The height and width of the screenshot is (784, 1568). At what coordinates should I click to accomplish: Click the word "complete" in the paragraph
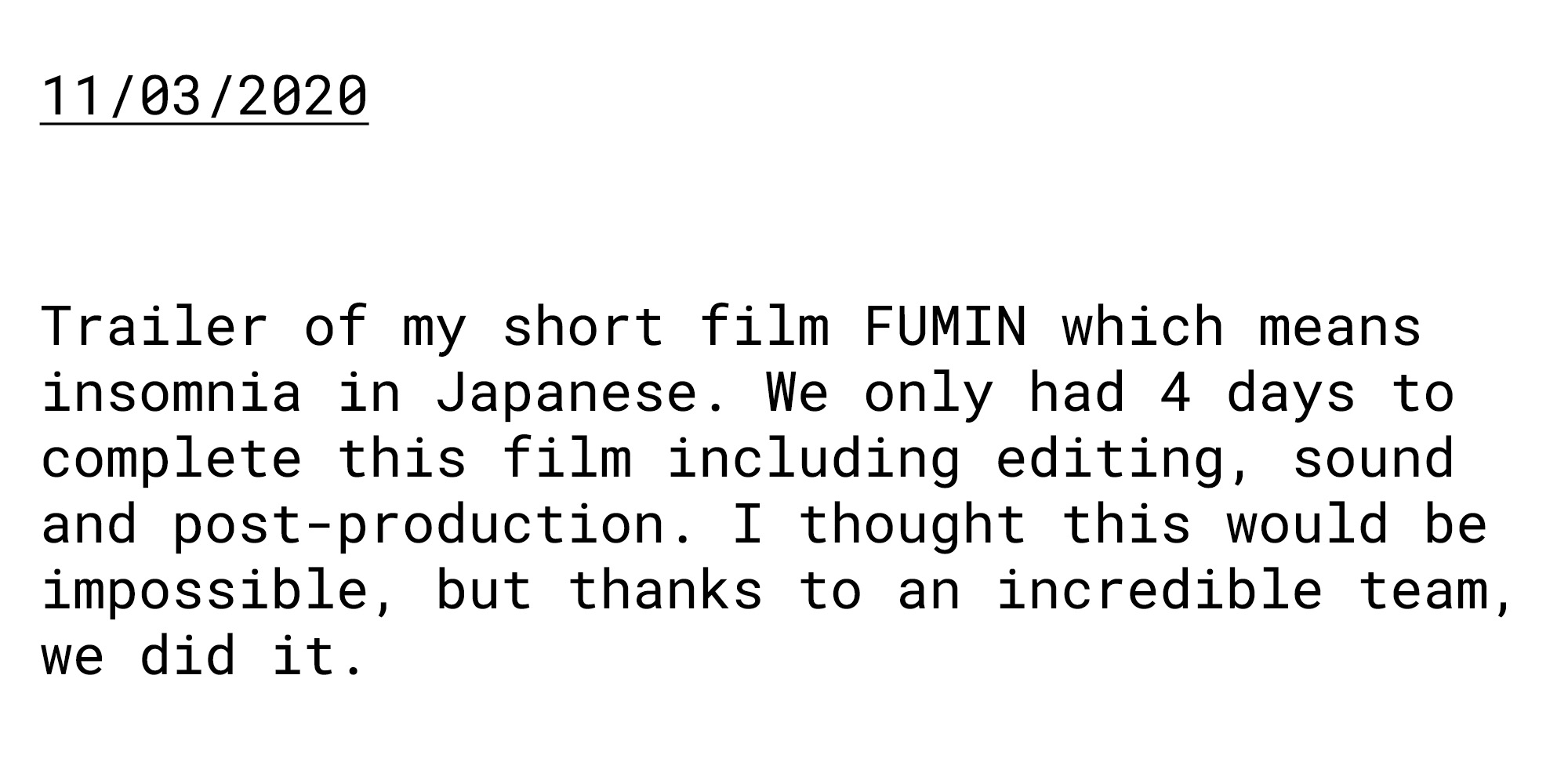click(171, 459)
